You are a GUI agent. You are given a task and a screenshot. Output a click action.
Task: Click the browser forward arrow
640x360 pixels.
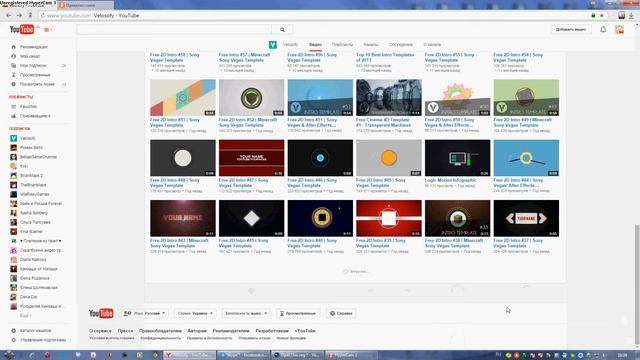pos(19,16)
